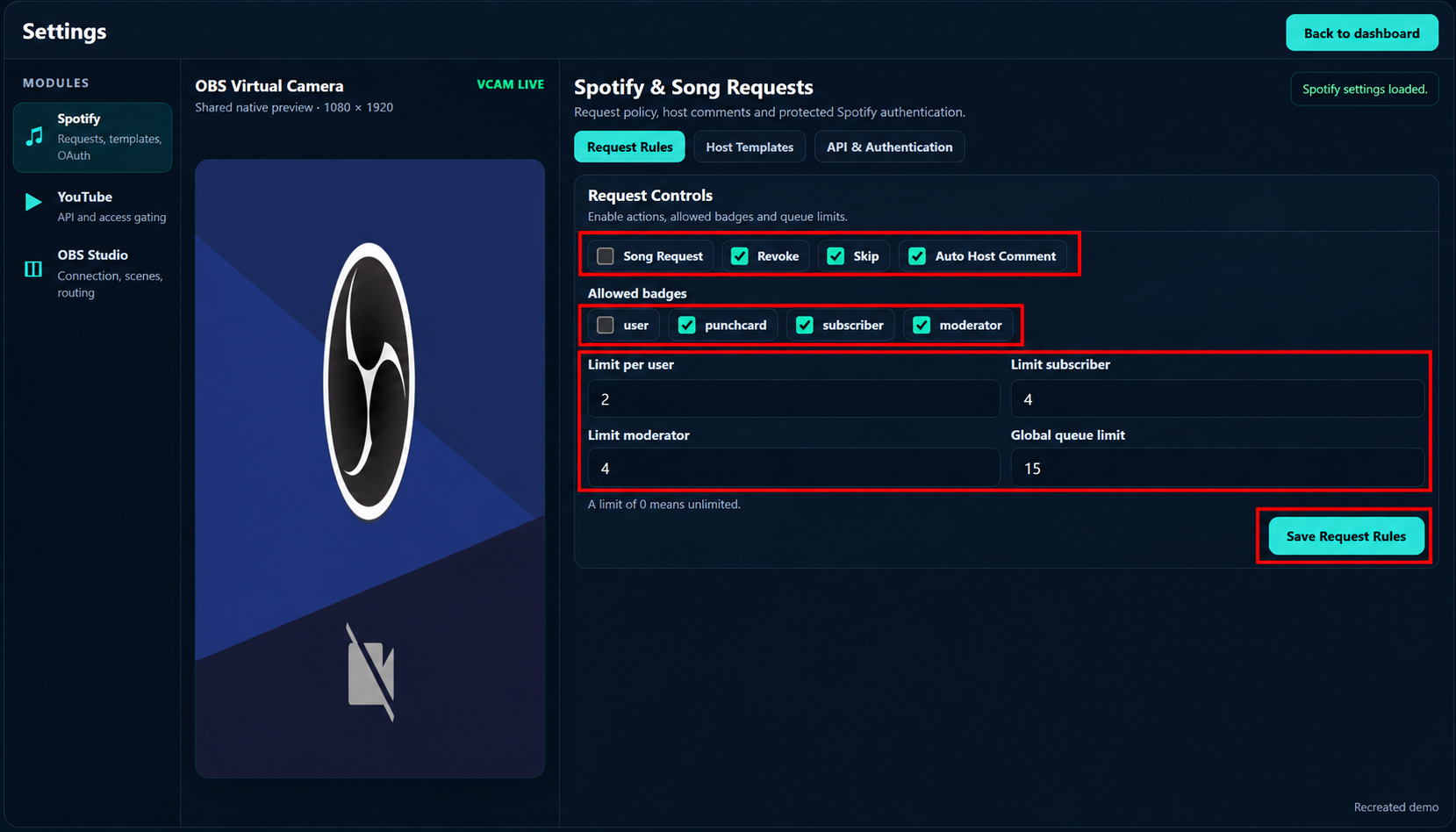1456x832 pixels.
Task: Uncheck the moderator badge checkbox
Action: [922, 326]
